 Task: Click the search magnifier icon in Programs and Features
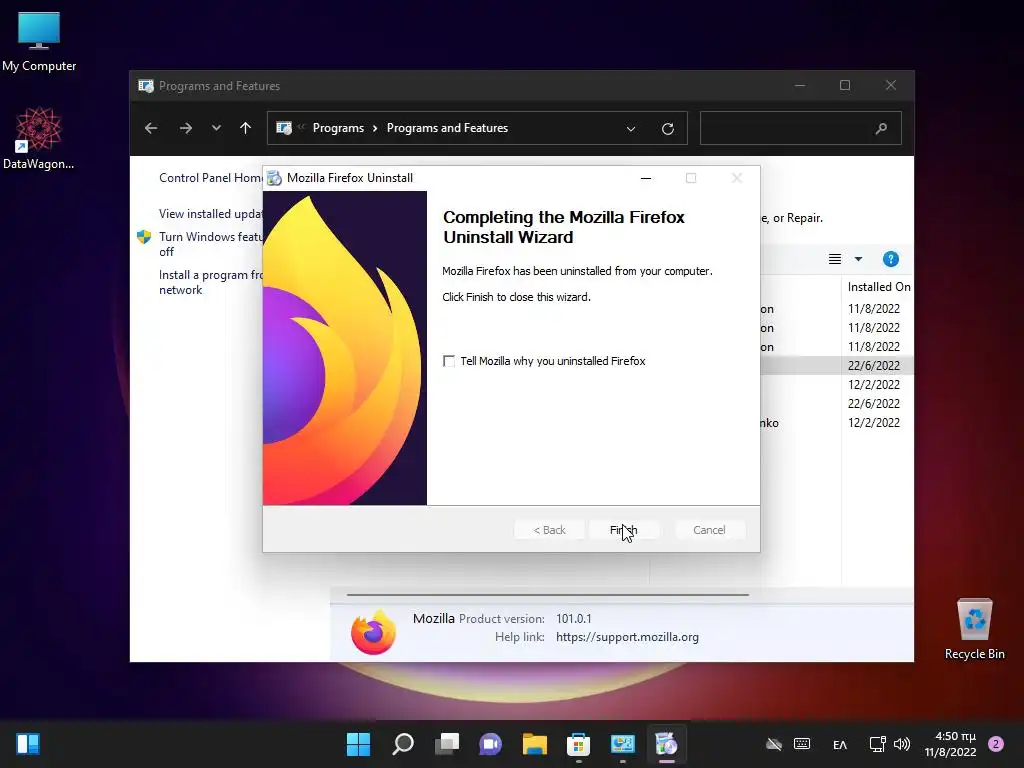pos(881,129)
